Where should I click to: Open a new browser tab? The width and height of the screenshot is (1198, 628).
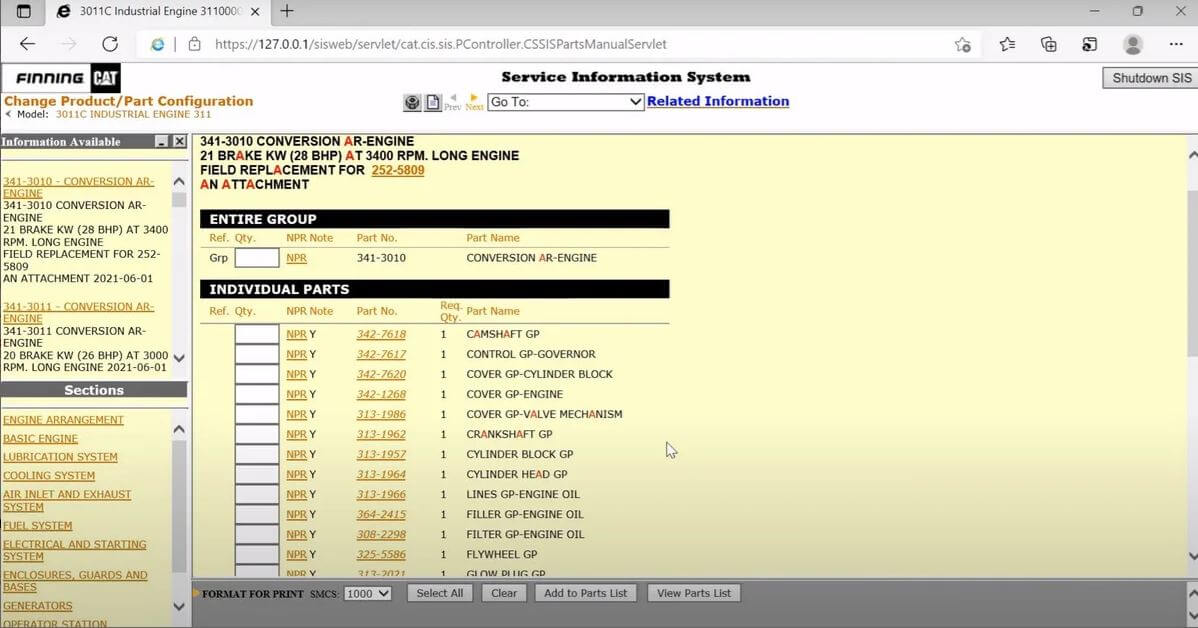click(287, 11)
